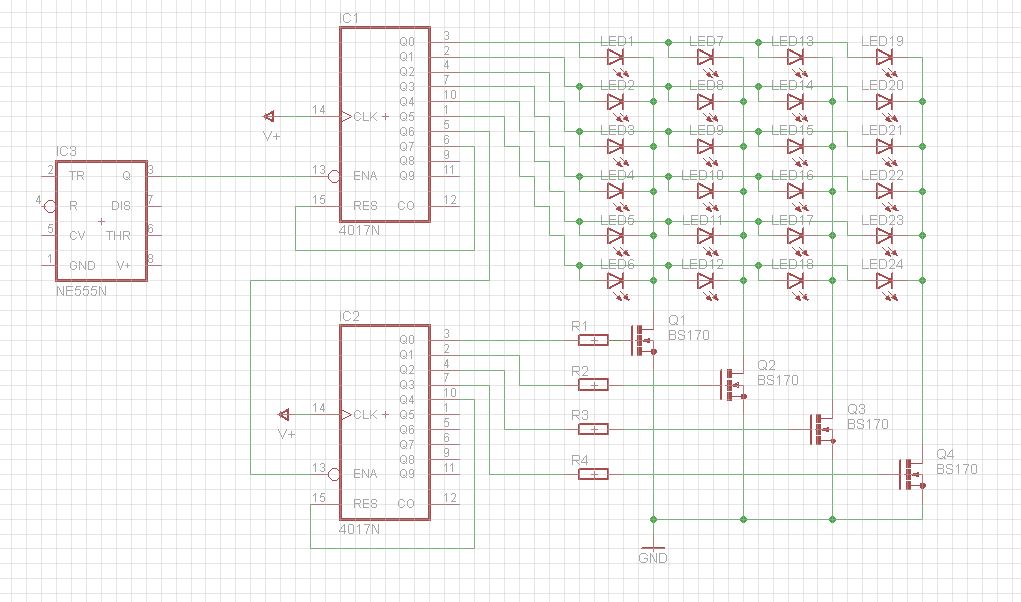Click the Q4 BS170 MOSFET symbol
1021x602 pixels.
point(912,474)
